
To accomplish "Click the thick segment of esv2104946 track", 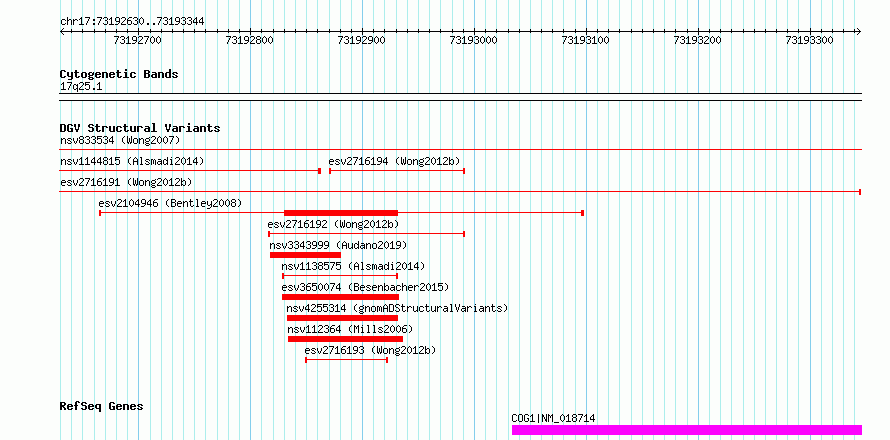I will pos(341,213).
